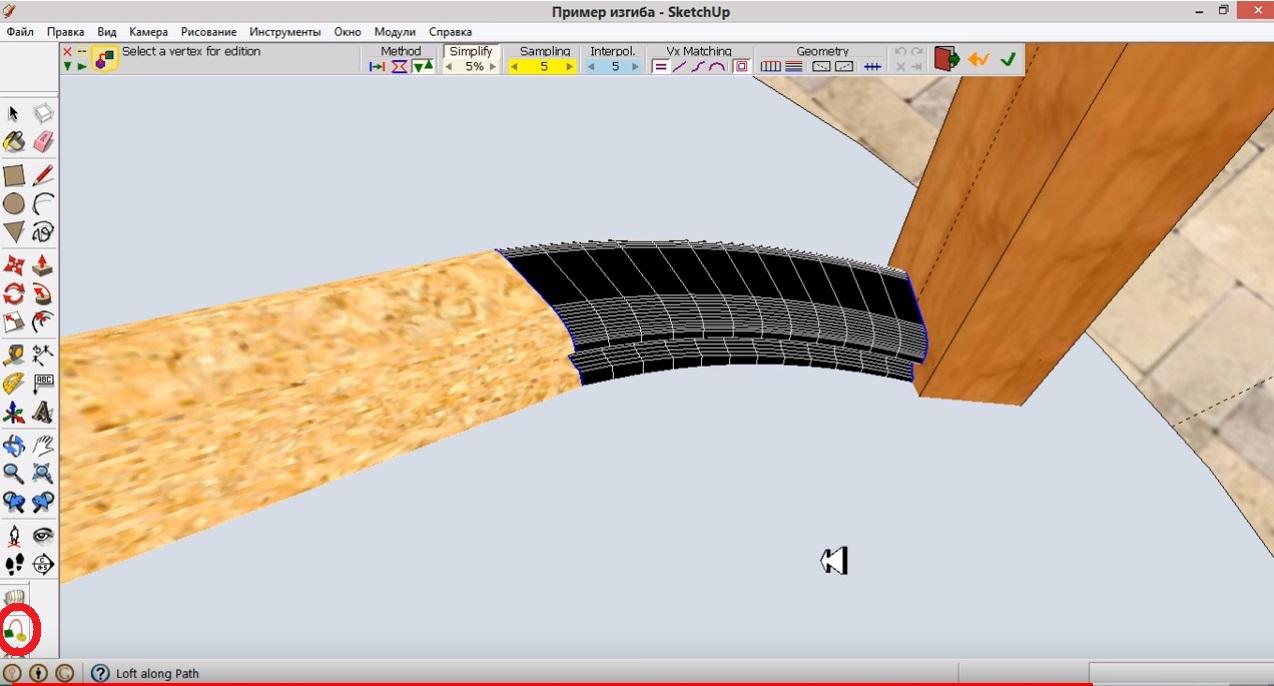Click the red exit door icon

pos(946,60)
